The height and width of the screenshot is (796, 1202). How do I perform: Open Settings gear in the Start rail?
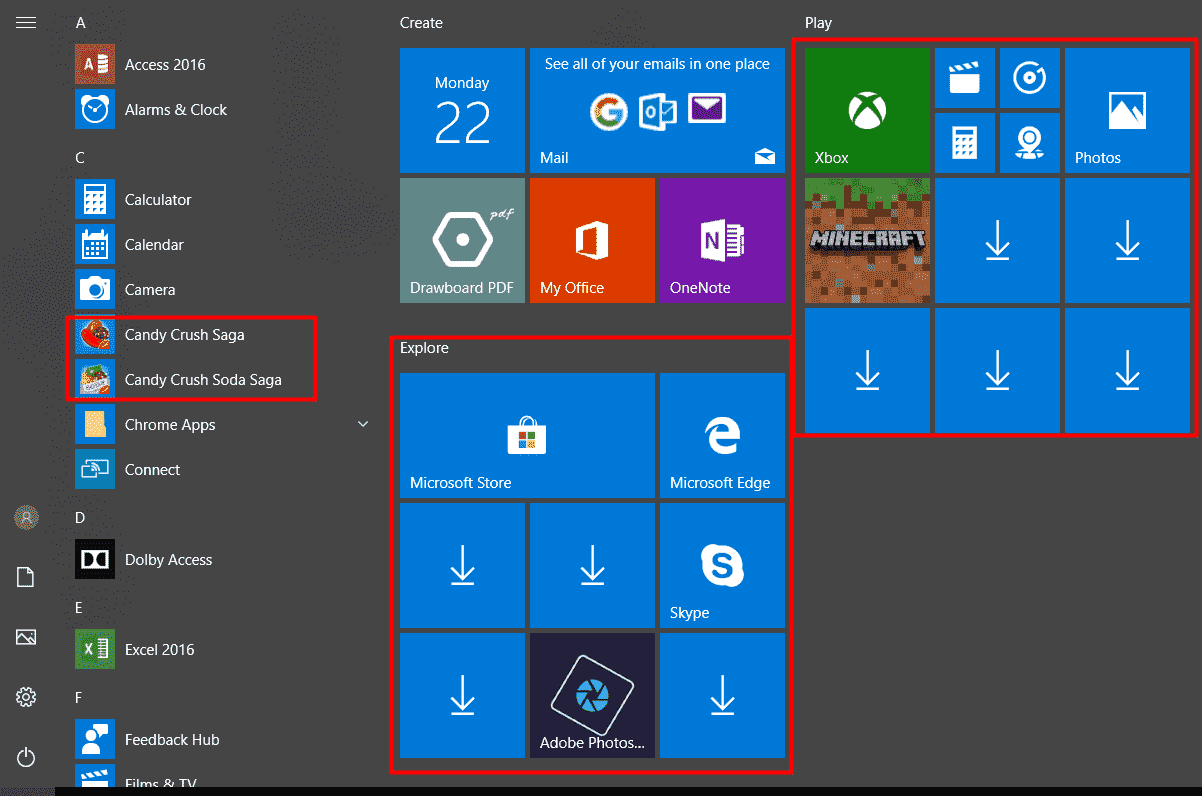[26, 697]
